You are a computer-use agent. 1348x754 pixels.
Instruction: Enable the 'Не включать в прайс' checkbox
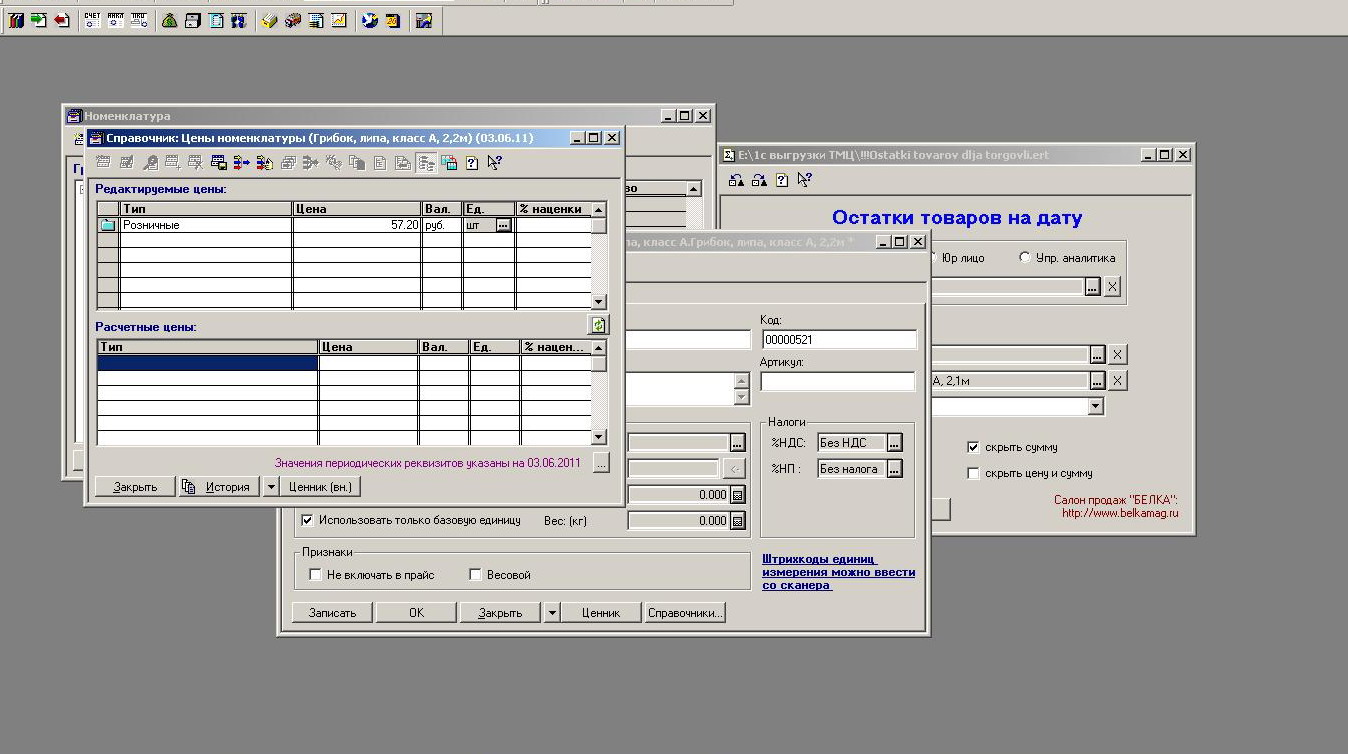click(x=315, y=575)
